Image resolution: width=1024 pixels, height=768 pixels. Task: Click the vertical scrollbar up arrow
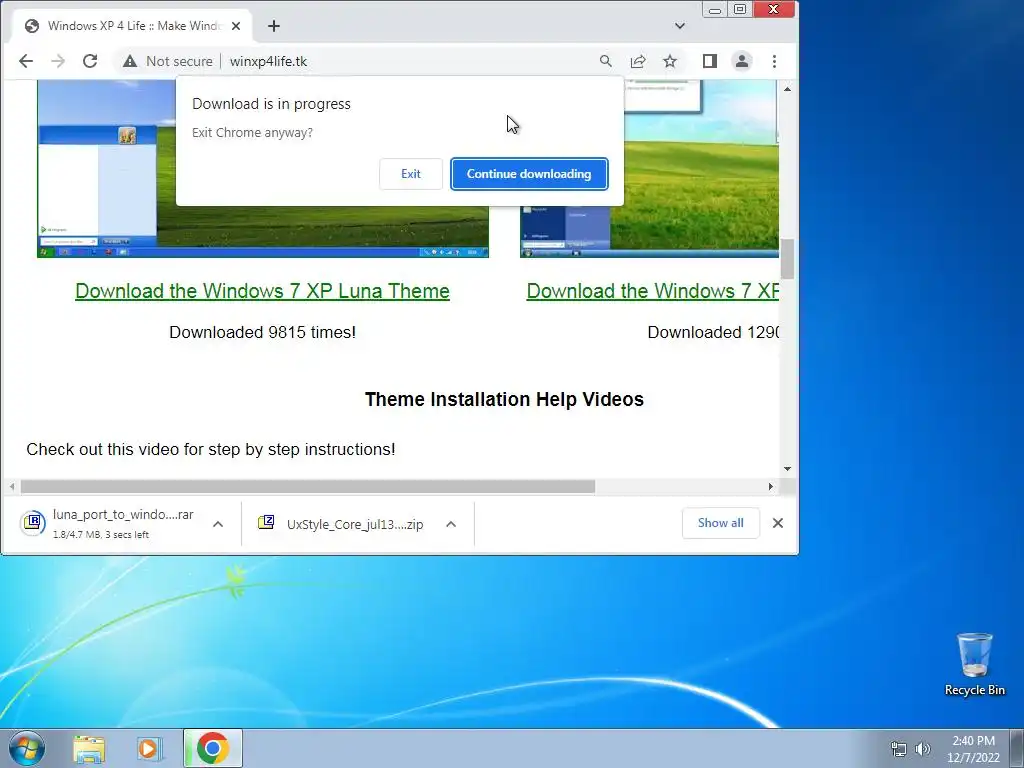788,89
